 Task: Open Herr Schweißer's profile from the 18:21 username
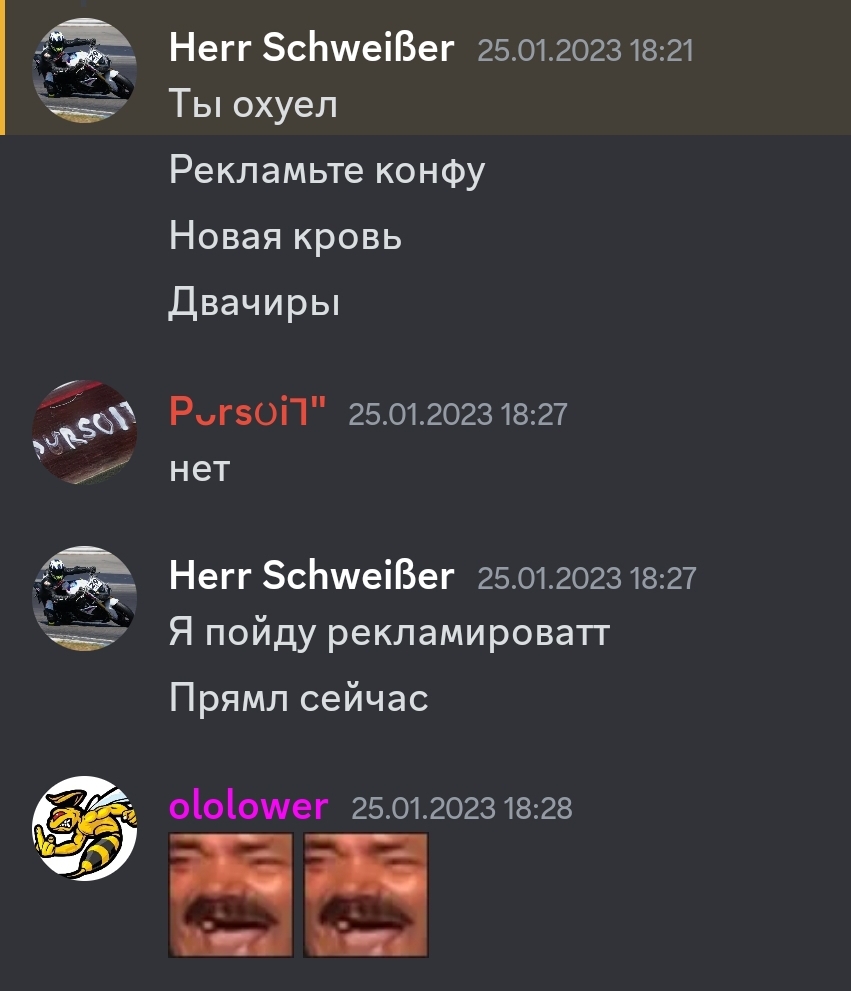(312, 48)
